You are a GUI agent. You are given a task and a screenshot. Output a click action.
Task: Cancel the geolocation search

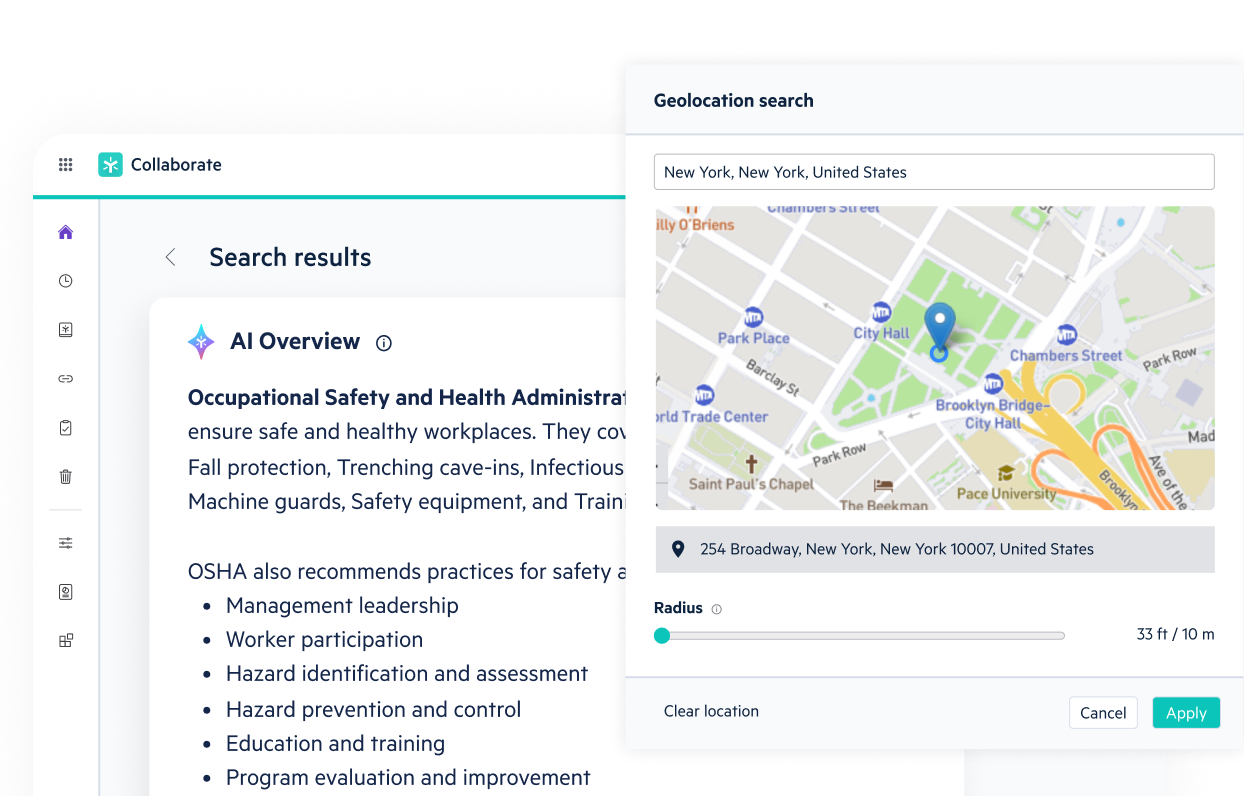[x=1103, y=713]
